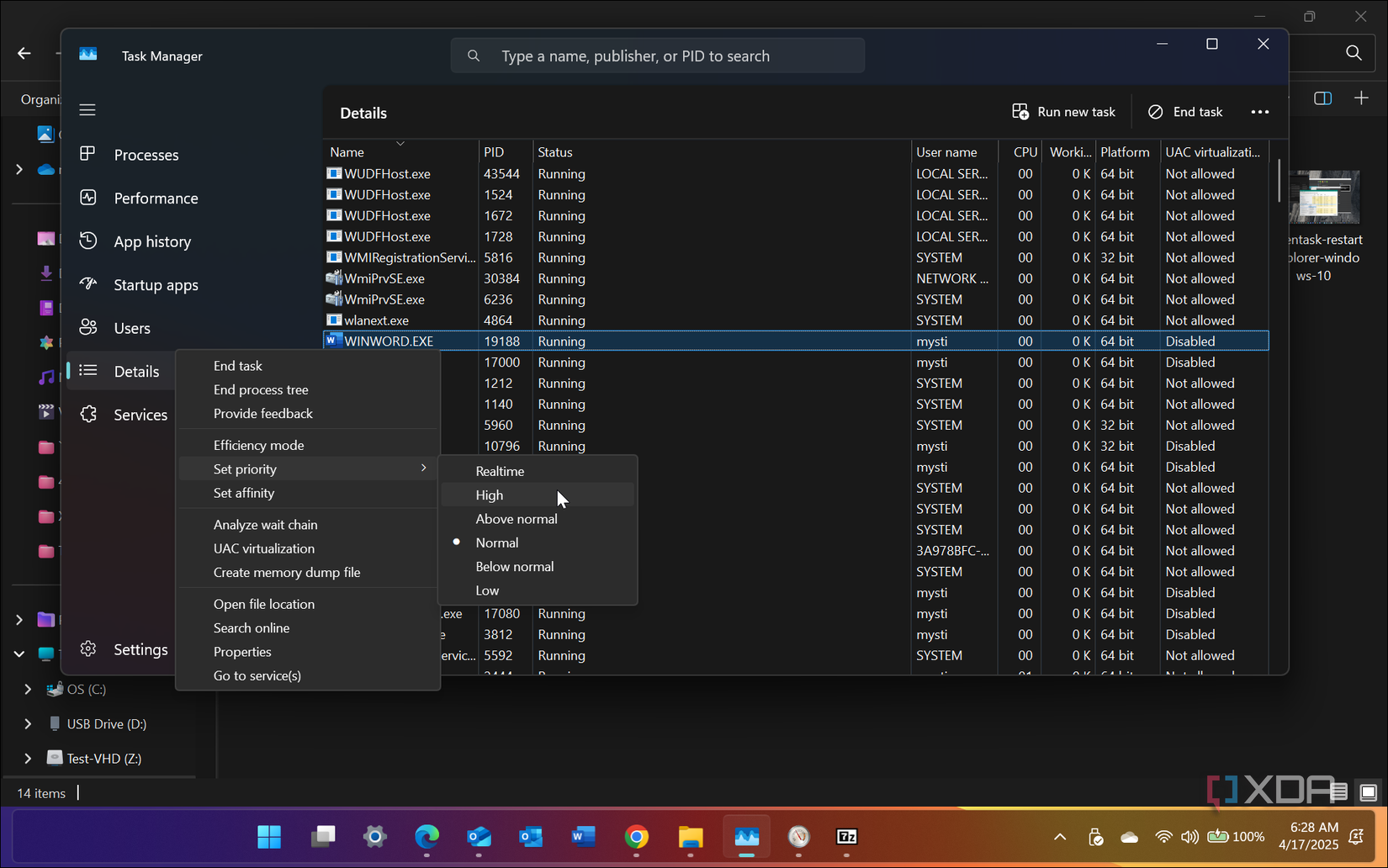Viewport: 1388px width, 868px height.
Task: Open the 7-Zip taskbar icon
Action: 846,837
